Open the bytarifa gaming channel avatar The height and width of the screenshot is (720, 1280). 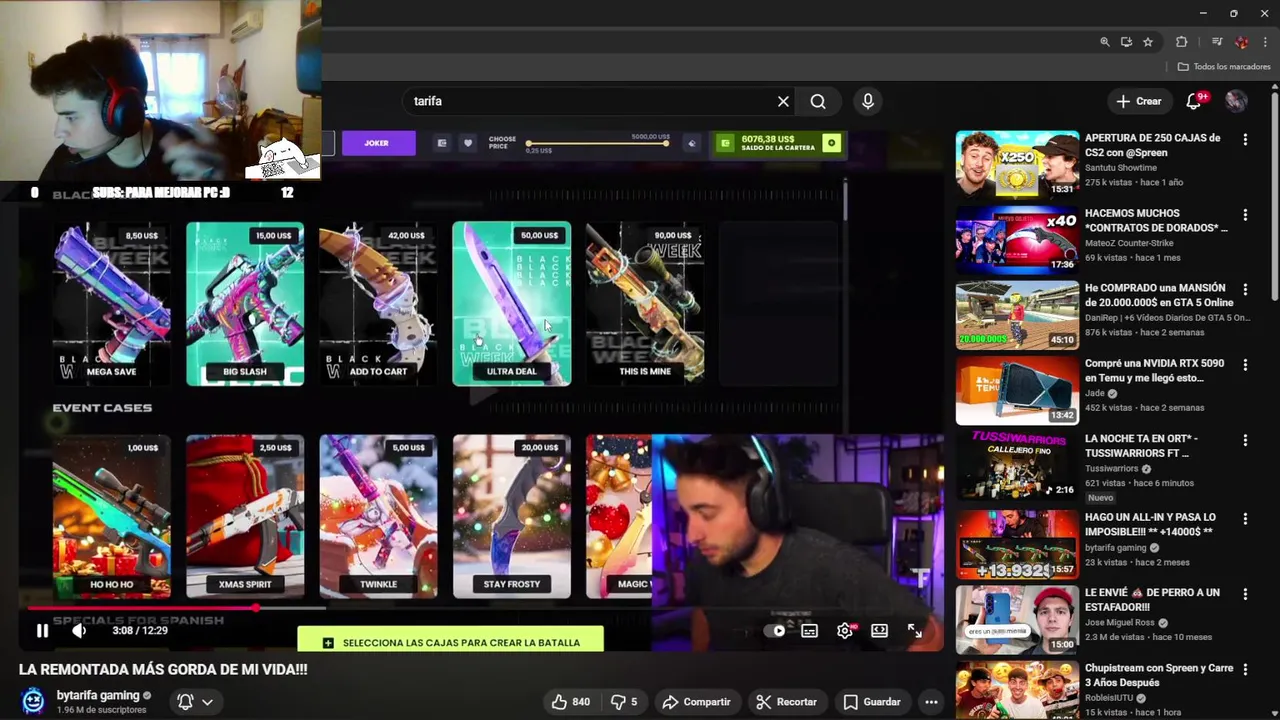click(x=33, y=701)
